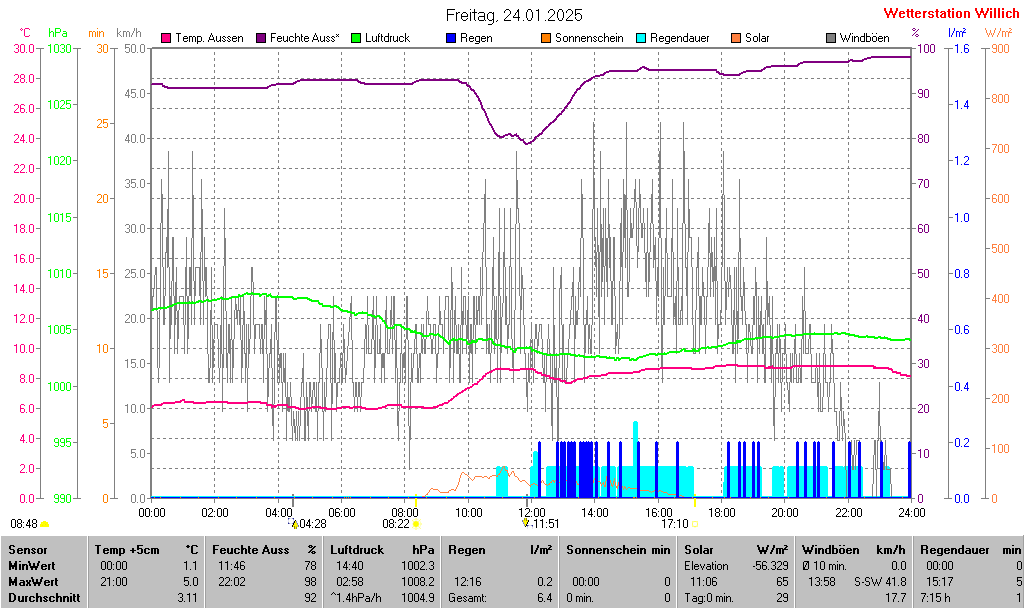Click the ^1.4hPa/h pressure trend text

point(356,598)
